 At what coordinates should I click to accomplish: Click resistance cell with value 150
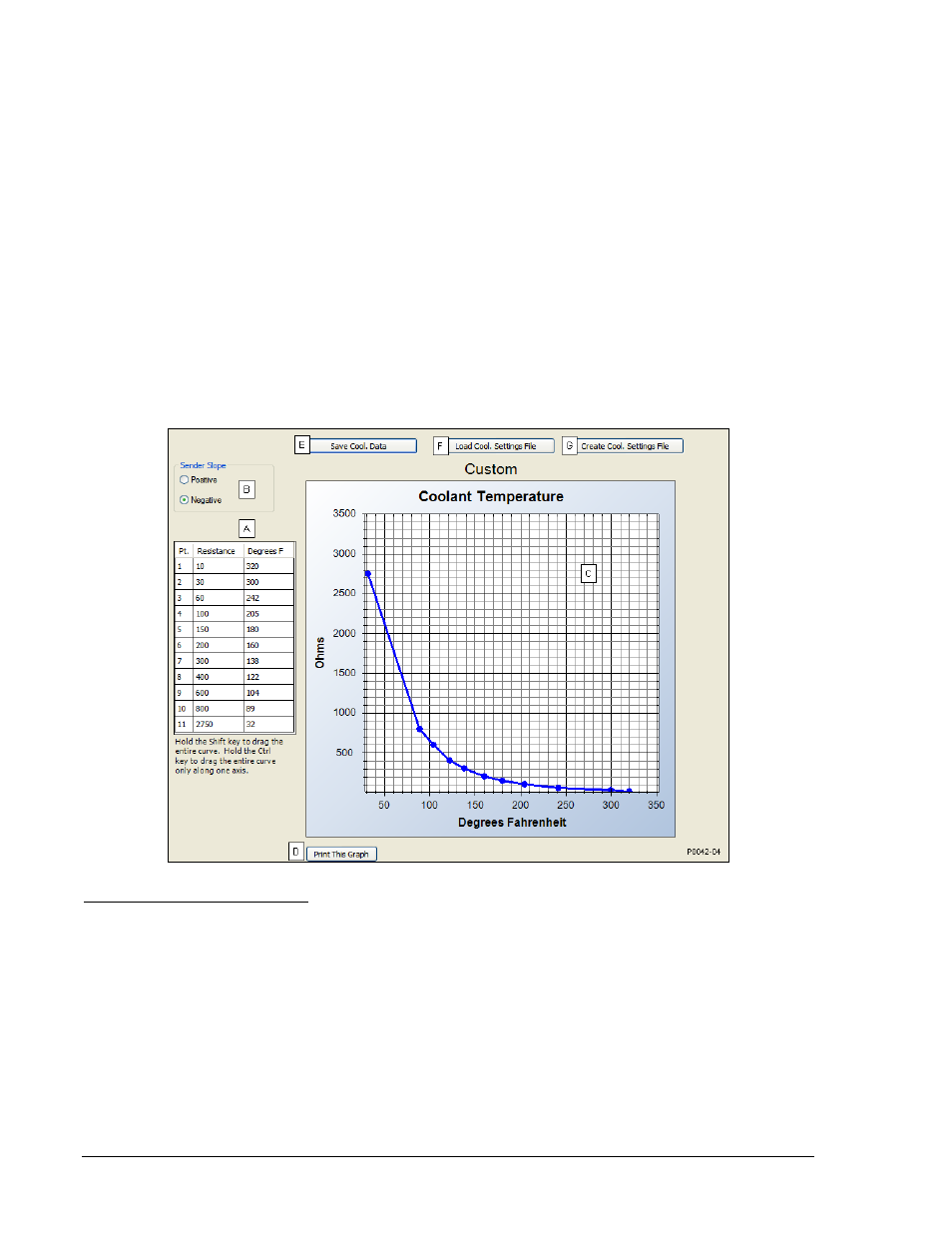coord(218,630)
